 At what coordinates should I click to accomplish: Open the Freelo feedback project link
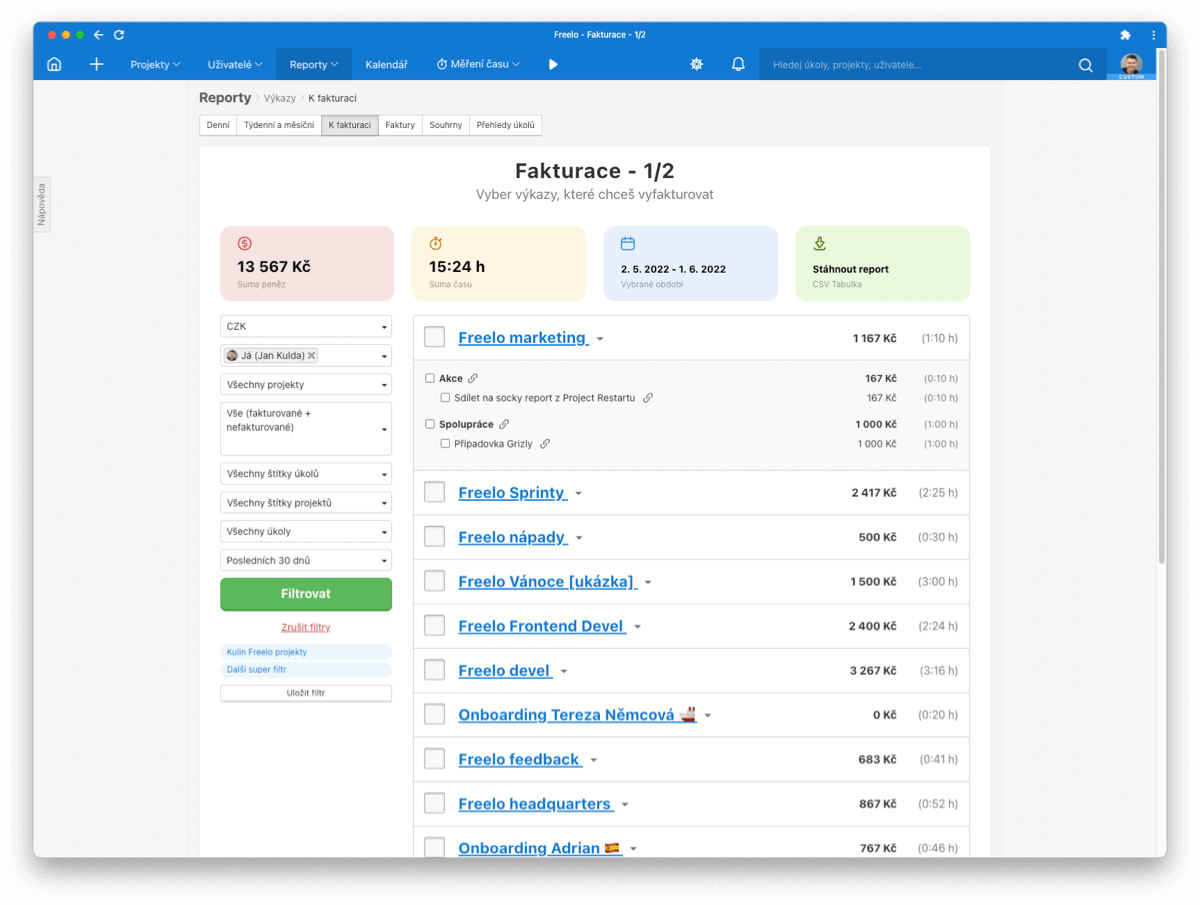coord(520,760)
